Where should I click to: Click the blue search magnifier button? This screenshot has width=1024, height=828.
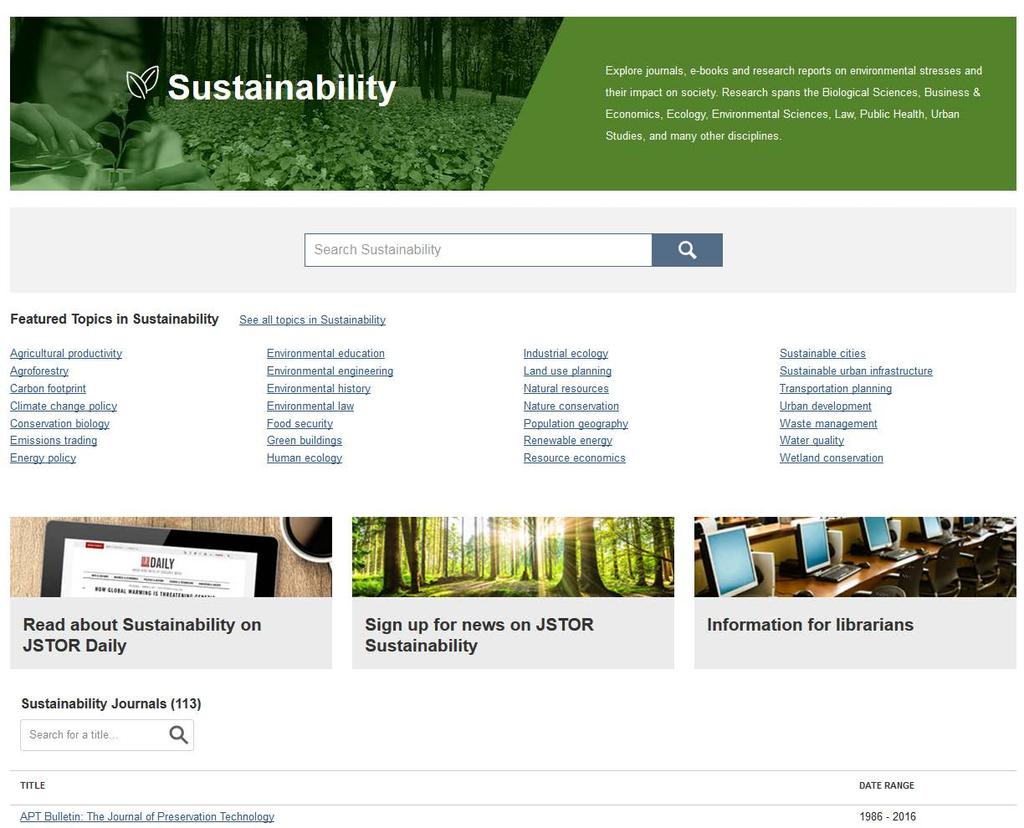(x=687, y=250)
